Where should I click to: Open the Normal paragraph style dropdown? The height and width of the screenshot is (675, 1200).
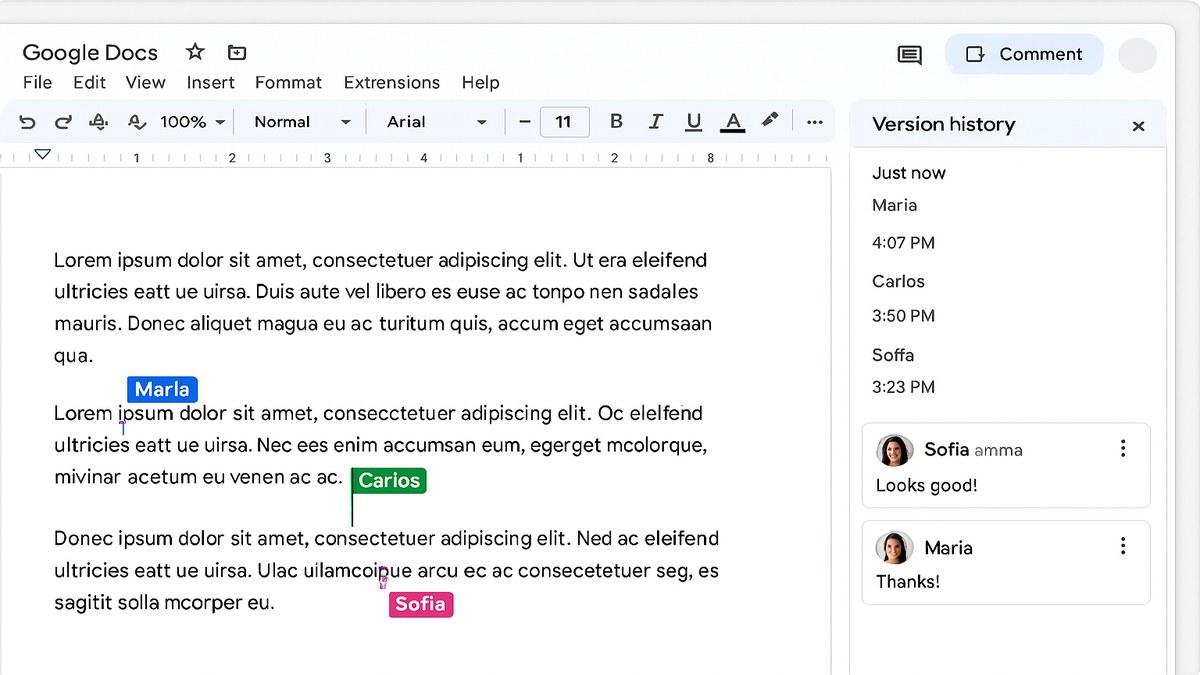300,121
